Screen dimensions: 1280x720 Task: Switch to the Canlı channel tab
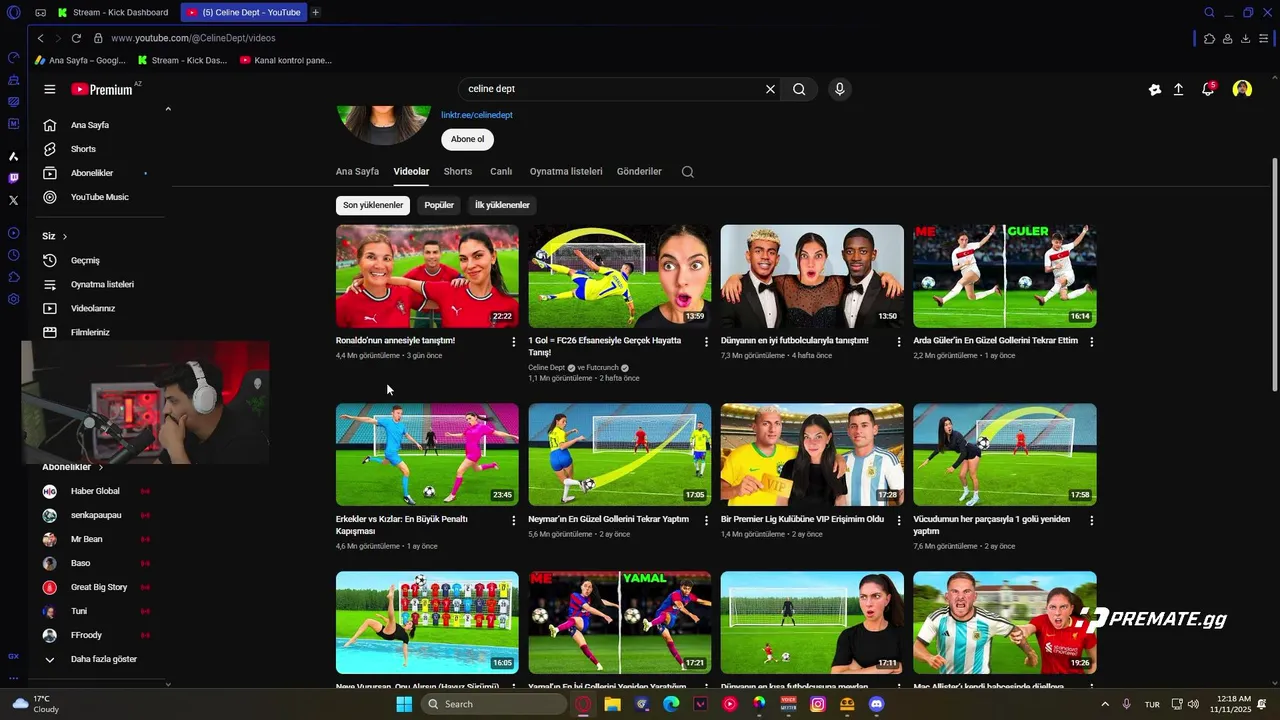(501, 172)
